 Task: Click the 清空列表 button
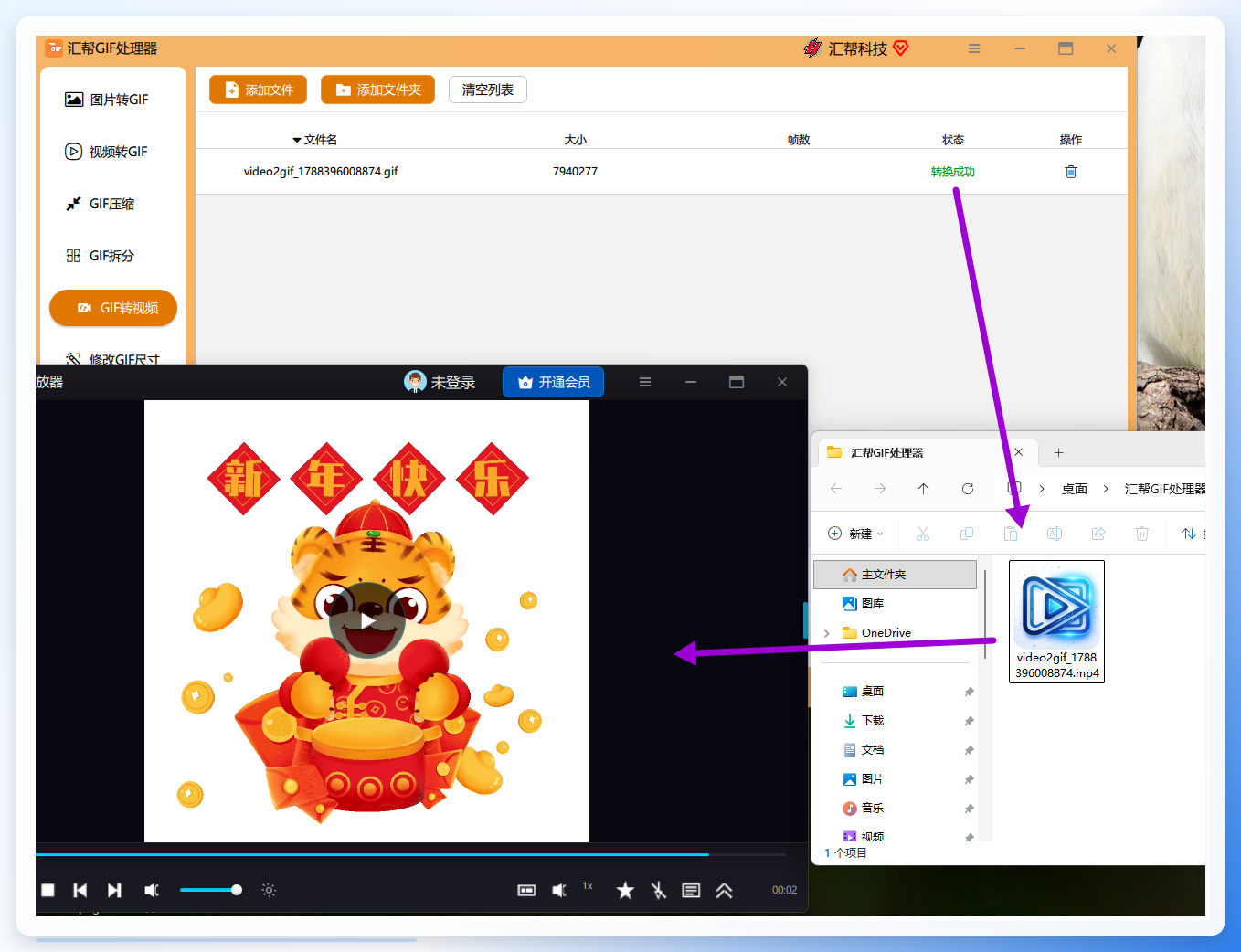pos(488,90)
